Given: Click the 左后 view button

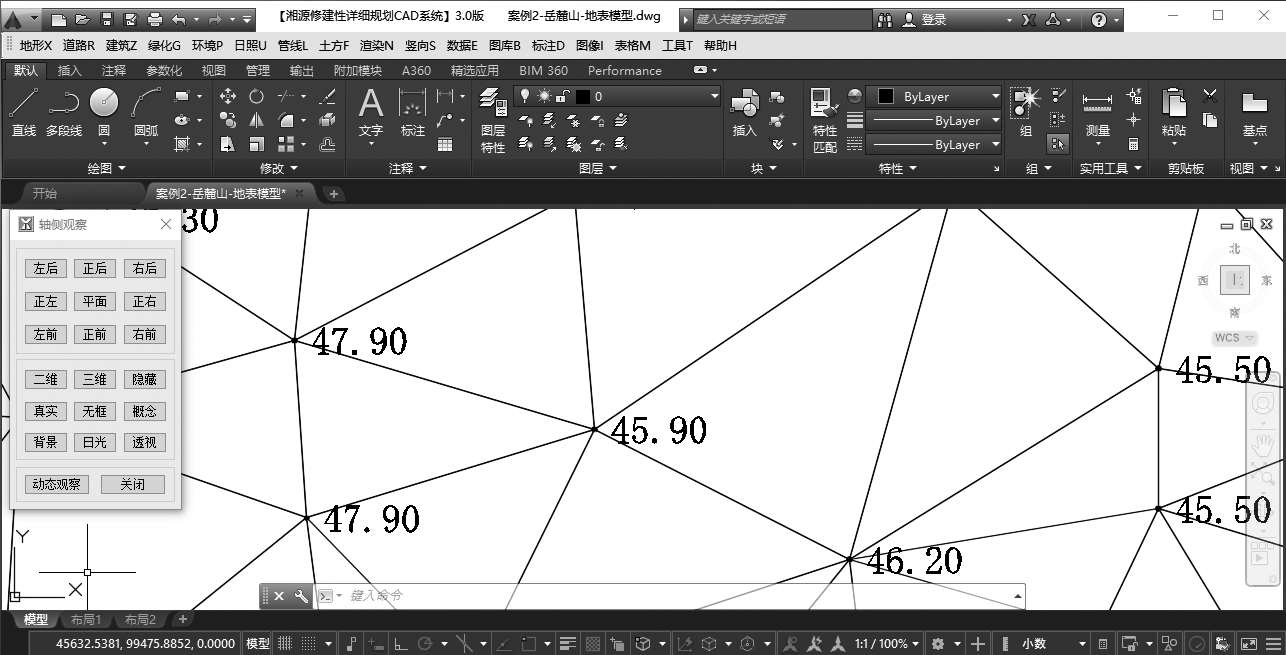Looking at the screenshot, I should coord(46,268).
